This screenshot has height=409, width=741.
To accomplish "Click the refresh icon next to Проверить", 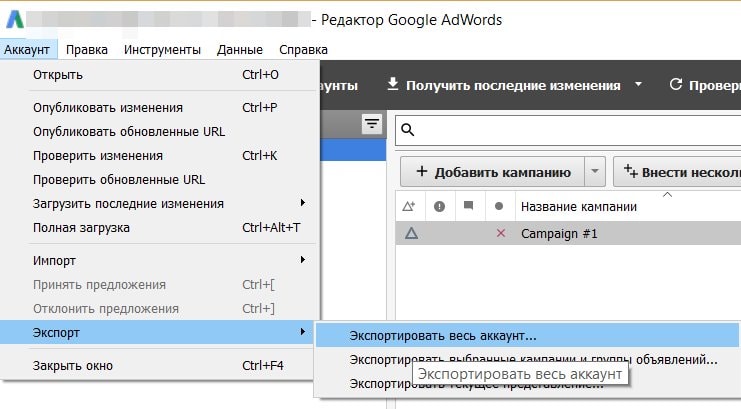I will coord(675,85).
